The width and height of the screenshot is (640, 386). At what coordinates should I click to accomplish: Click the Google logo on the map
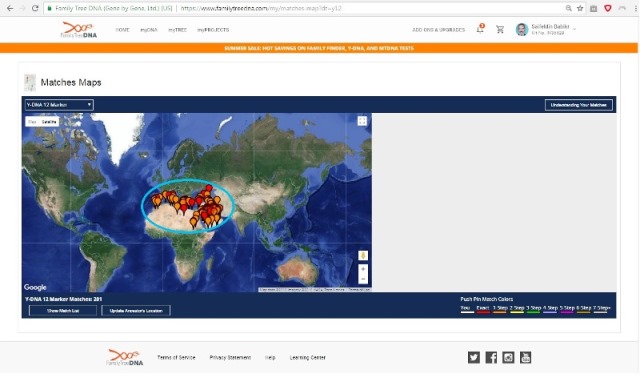click(35, 287)
